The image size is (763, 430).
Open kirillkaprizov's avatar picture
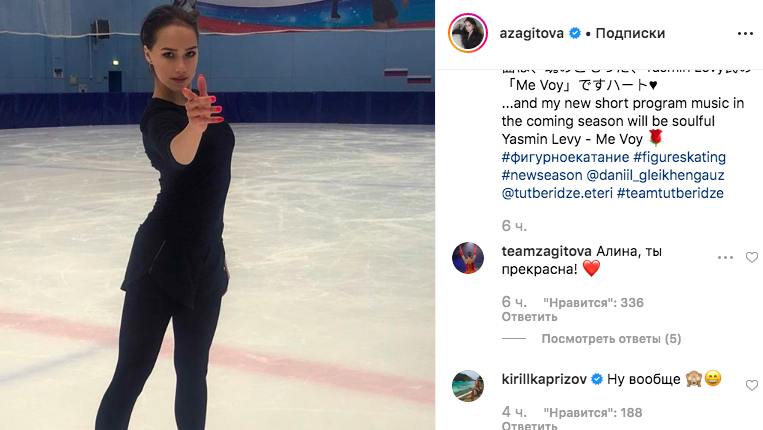pyautogui.click(x=468, y=386)
